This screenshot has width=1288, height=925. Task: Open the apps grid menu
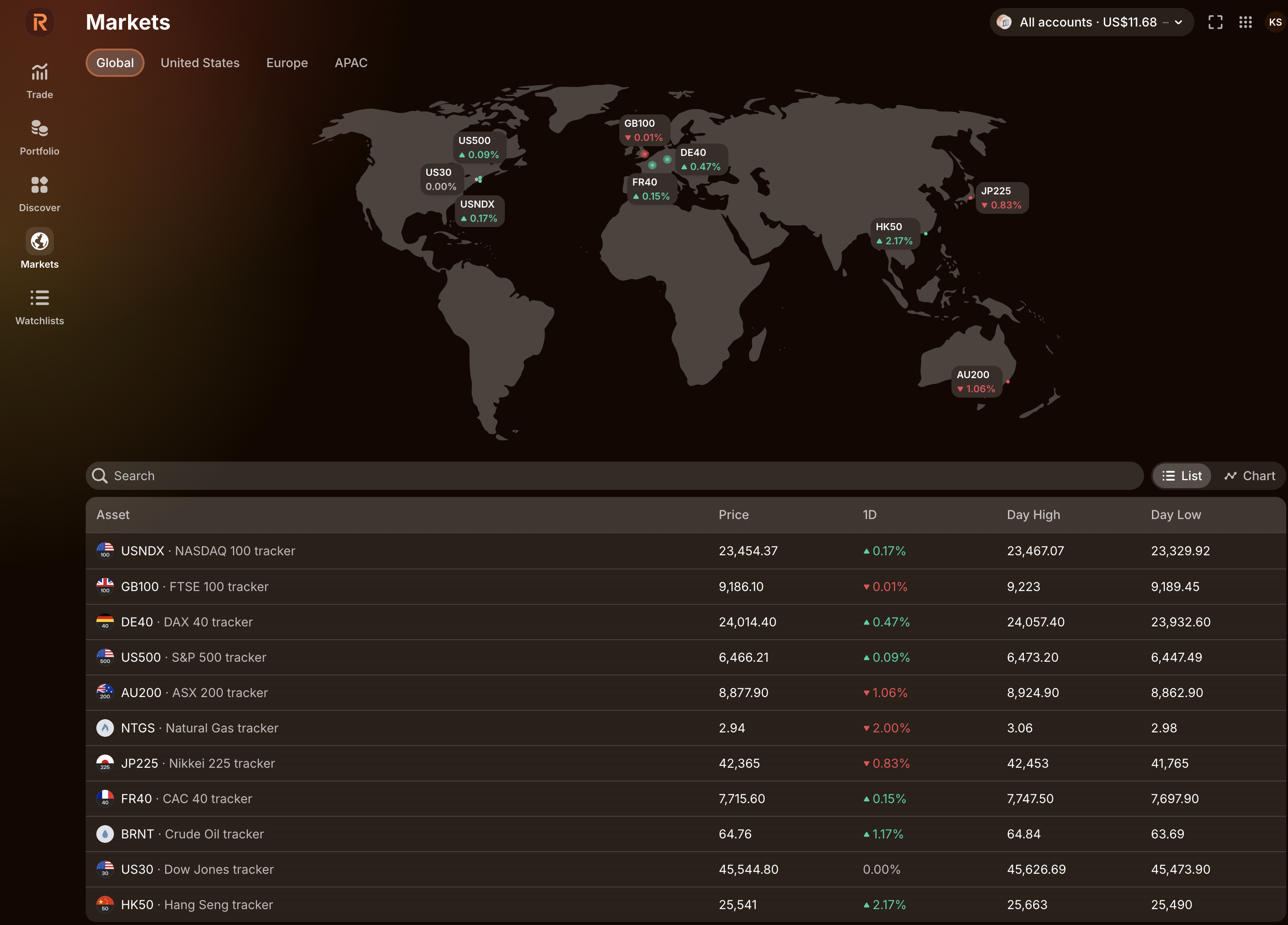coord(1246,22)
